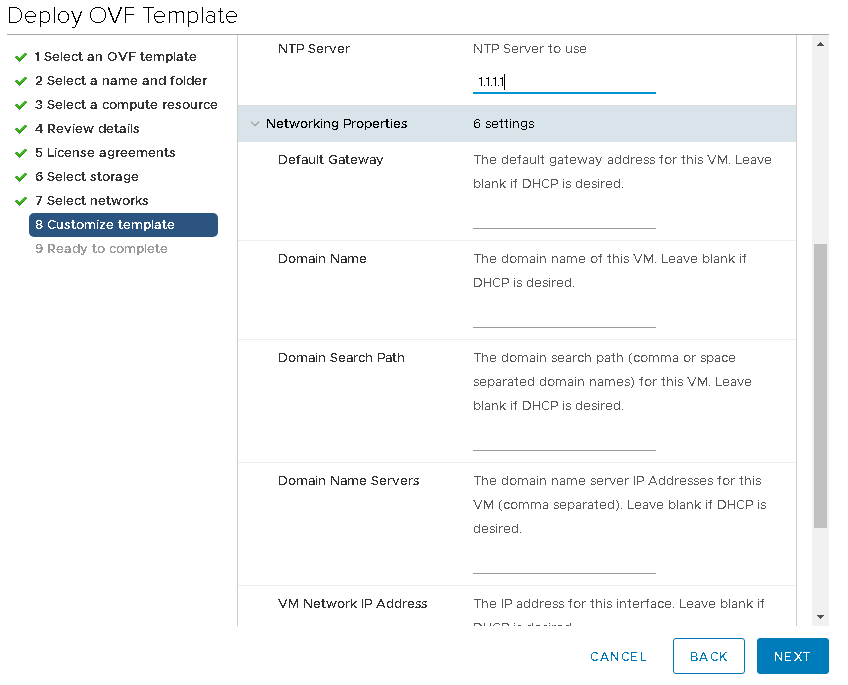Screen dimensions: 848x685
Task: Click the Default Gateway text field
Action: pyautogui.click(x=564, y=219)
